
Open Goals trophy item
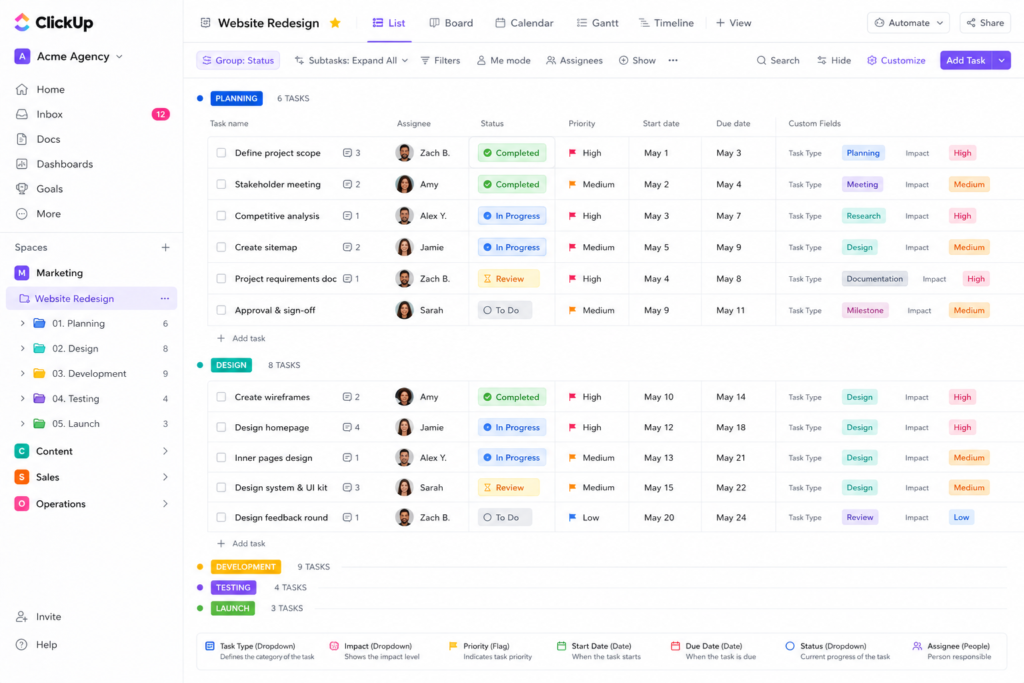click(49, 189)
